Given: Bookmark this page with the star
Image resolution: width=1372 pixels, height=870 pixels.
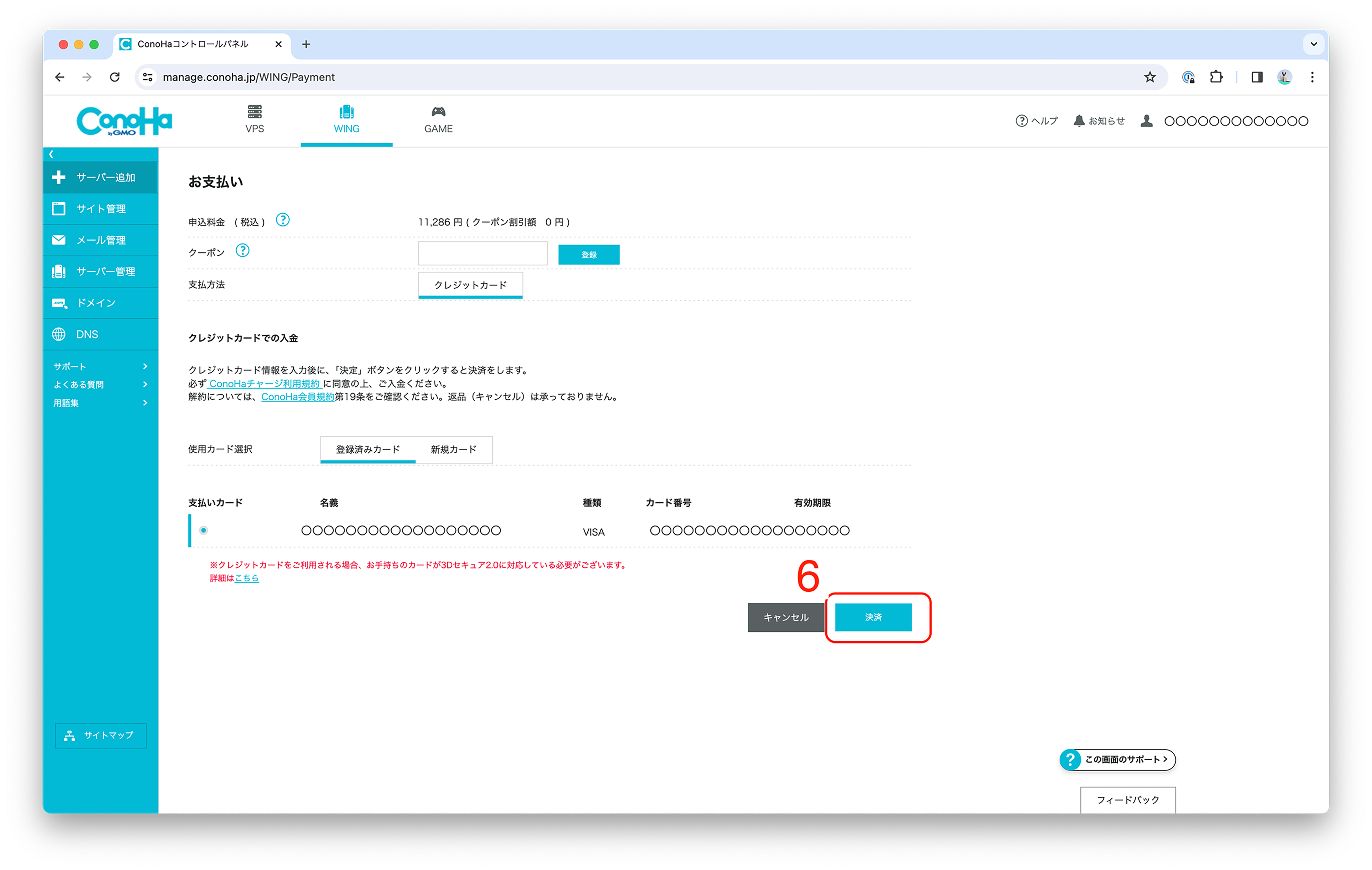Looking at the screenshot, I should 1150,77.
